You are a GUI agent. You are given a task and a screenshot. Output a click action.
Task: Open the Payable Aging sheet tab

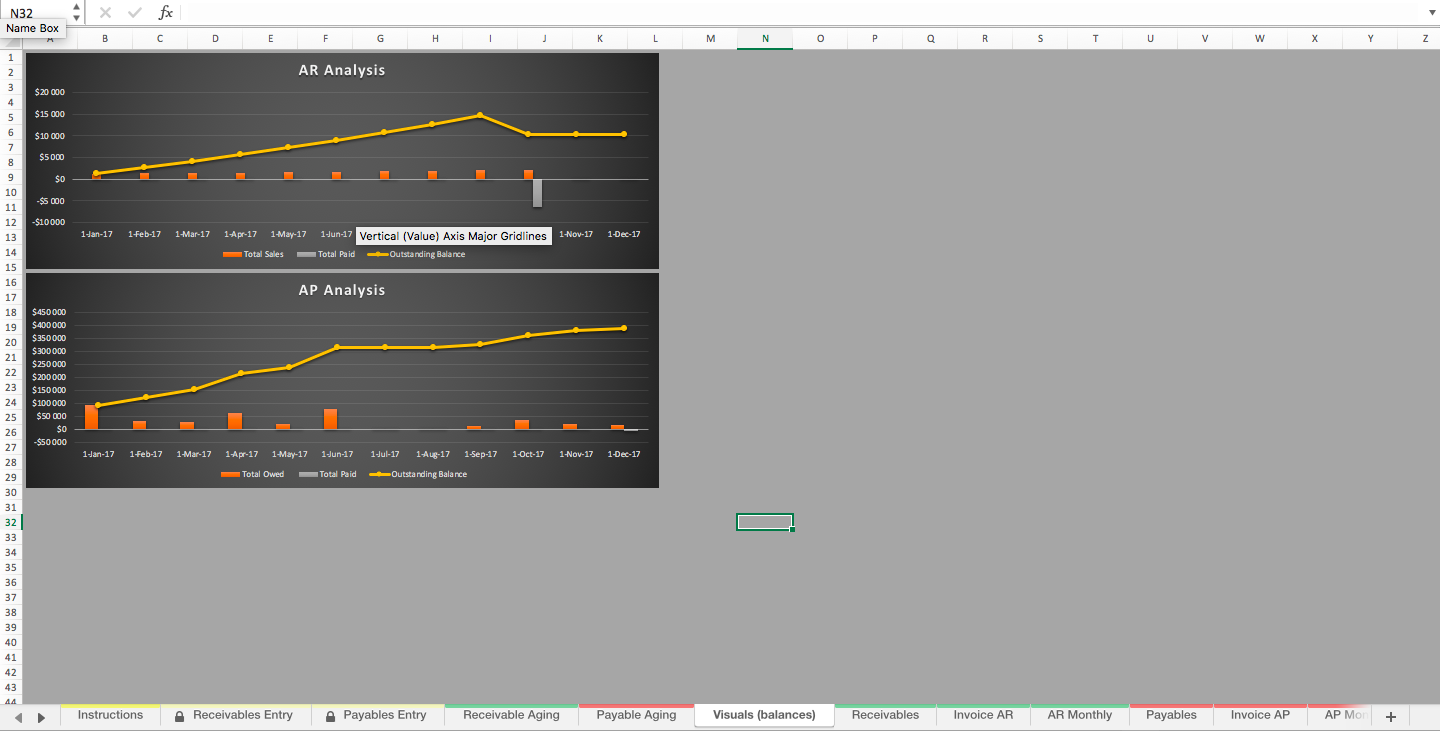click(x=636, y=715)
